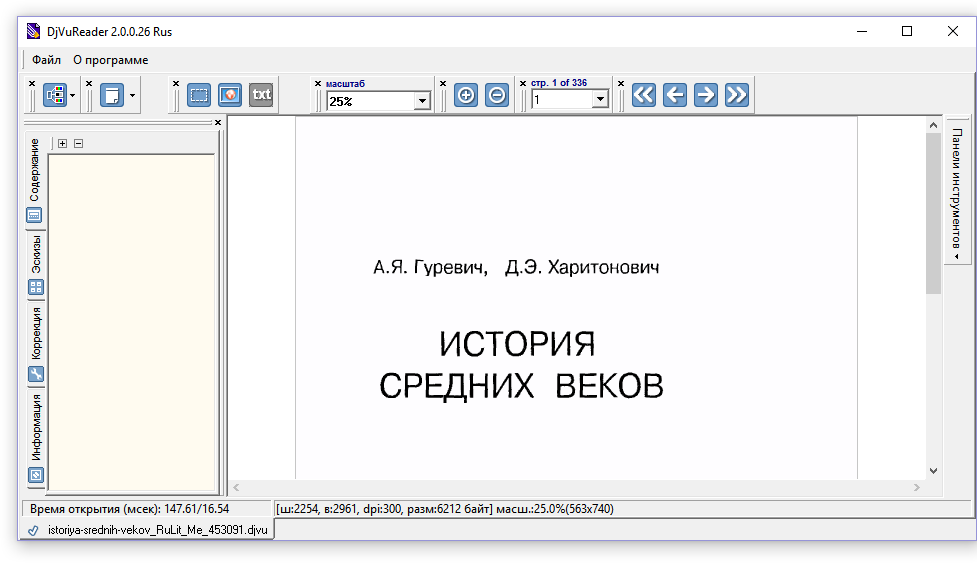Go to the previous page arrow
Image resolution: width=977 pixels, height=563 pixels.
point(675,95)
